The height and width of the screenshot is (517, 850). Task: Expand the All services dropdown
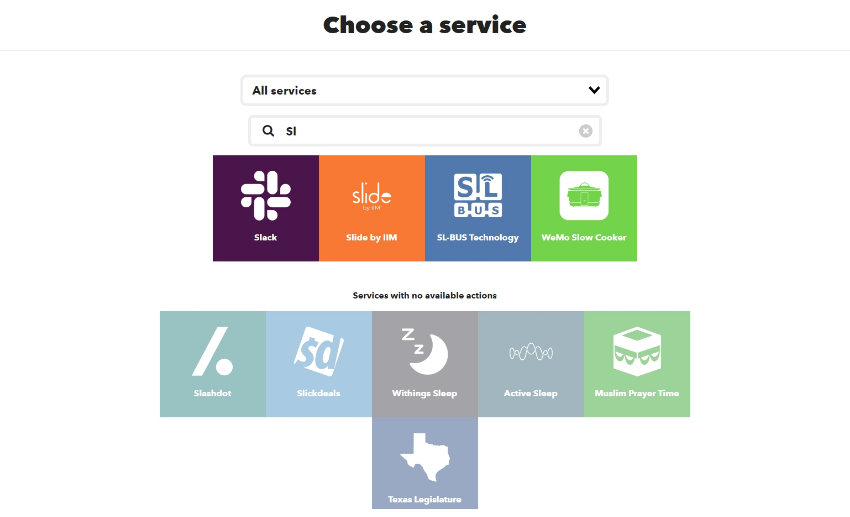tap(424, 91)
